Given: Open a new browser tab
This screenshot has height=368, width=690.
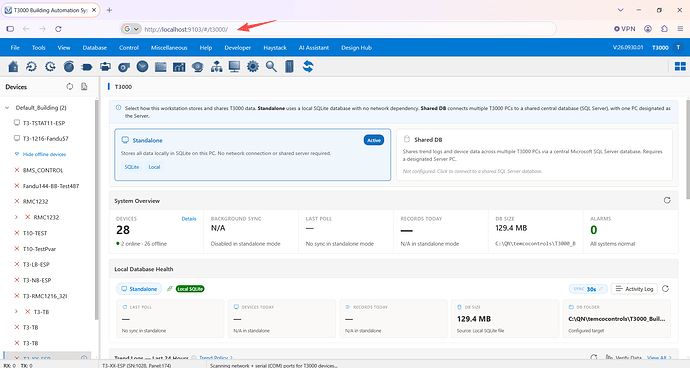Looking at the screenshot, I should (109, 10).
